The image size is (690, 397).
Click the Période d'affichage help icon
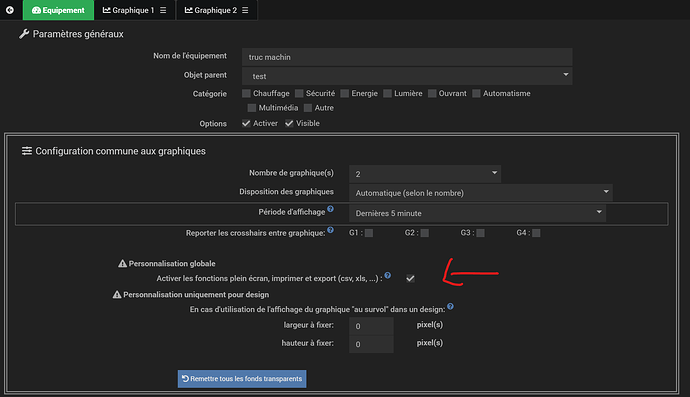tap(330, 209)
